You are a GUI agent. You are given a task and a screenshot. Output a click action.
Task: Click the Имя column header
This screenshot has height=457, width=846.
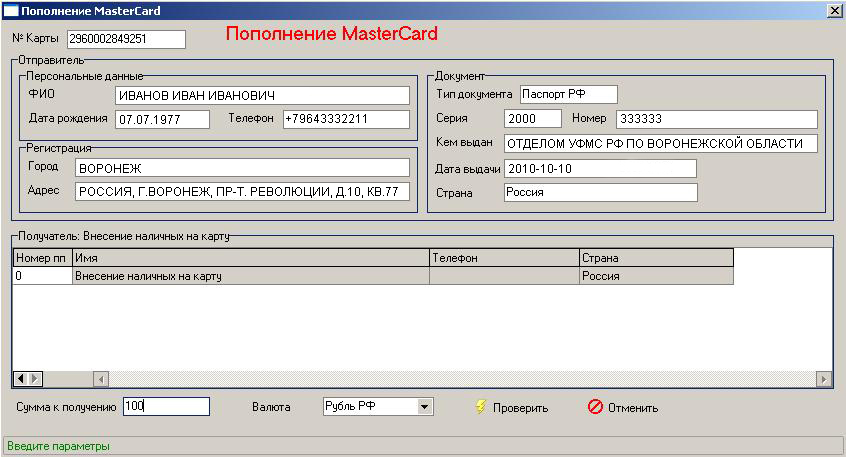pos(251,258)
